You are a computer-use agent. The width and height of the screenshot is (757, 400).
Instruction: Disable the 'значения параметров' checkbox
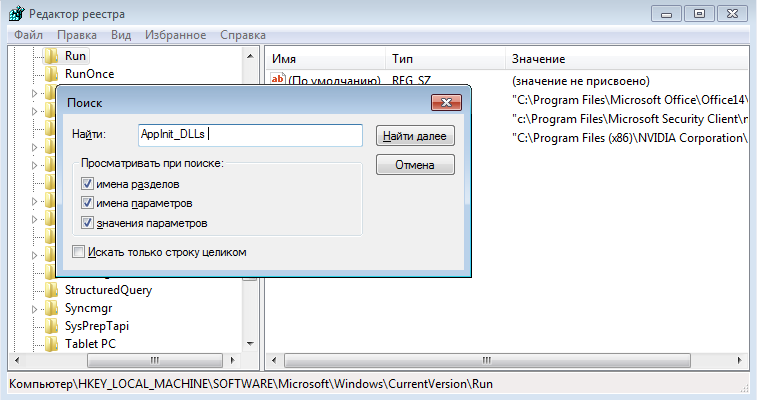87,223
